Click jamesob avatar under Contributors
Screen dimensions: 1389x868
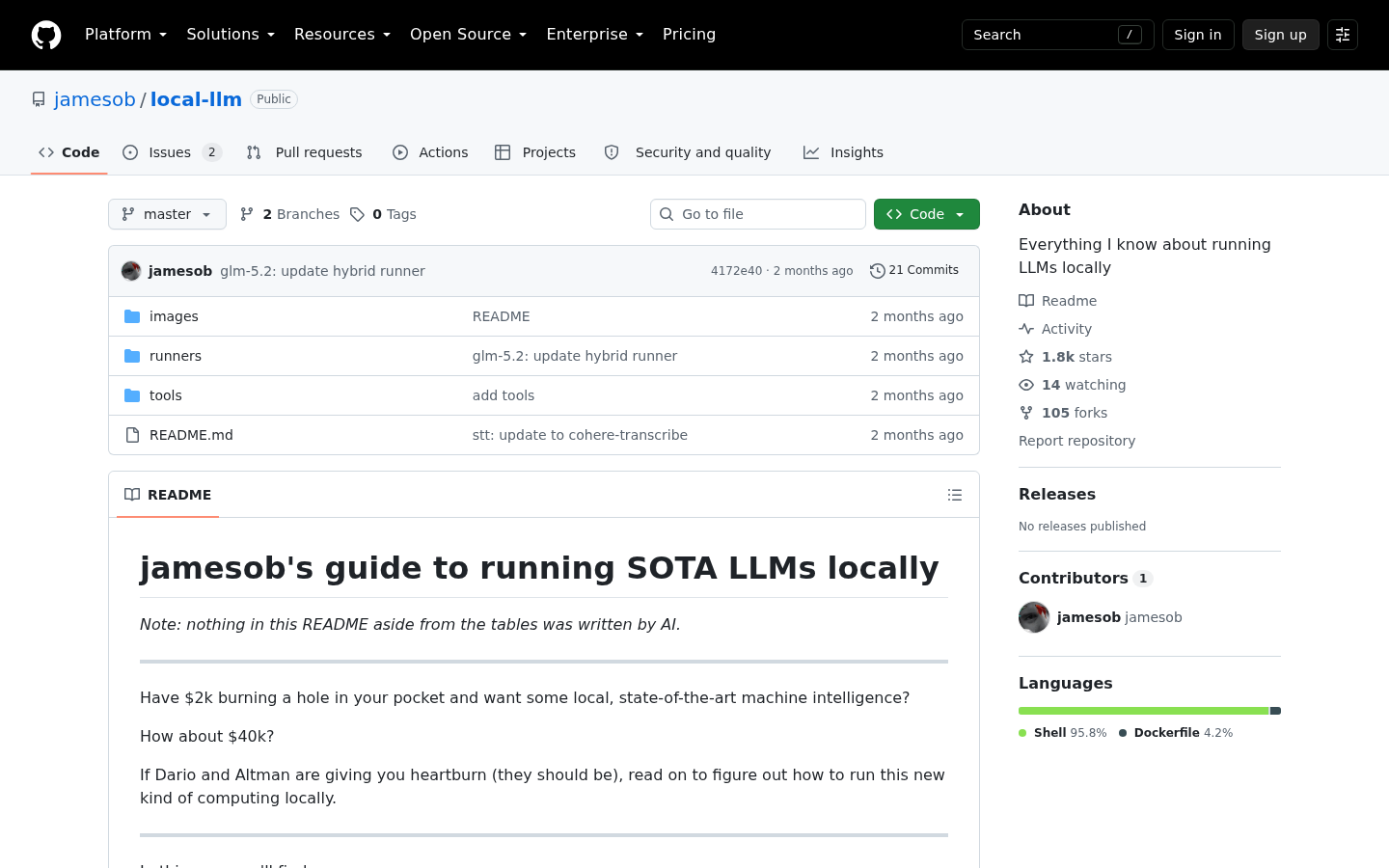[1034, 617]
